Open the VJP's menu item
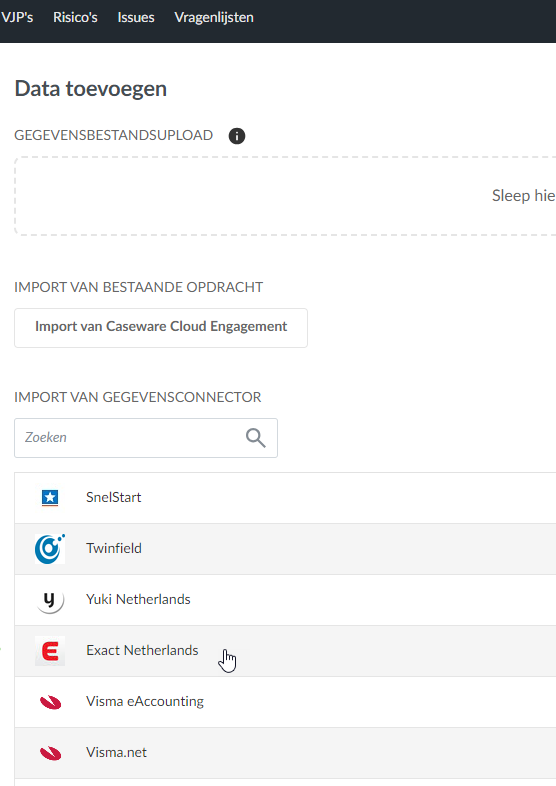The width and height of the screenshot is (556, 786). 17,18
